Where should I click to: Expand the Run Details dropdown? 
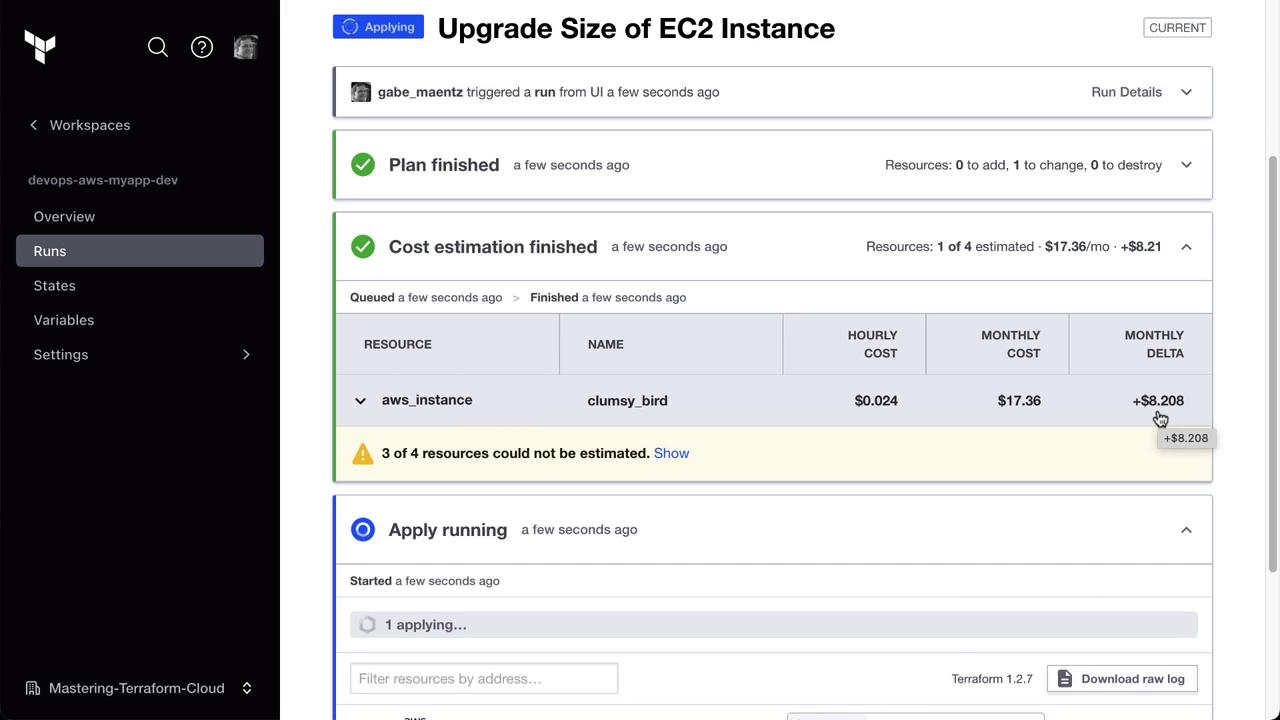click(1186, 92)
